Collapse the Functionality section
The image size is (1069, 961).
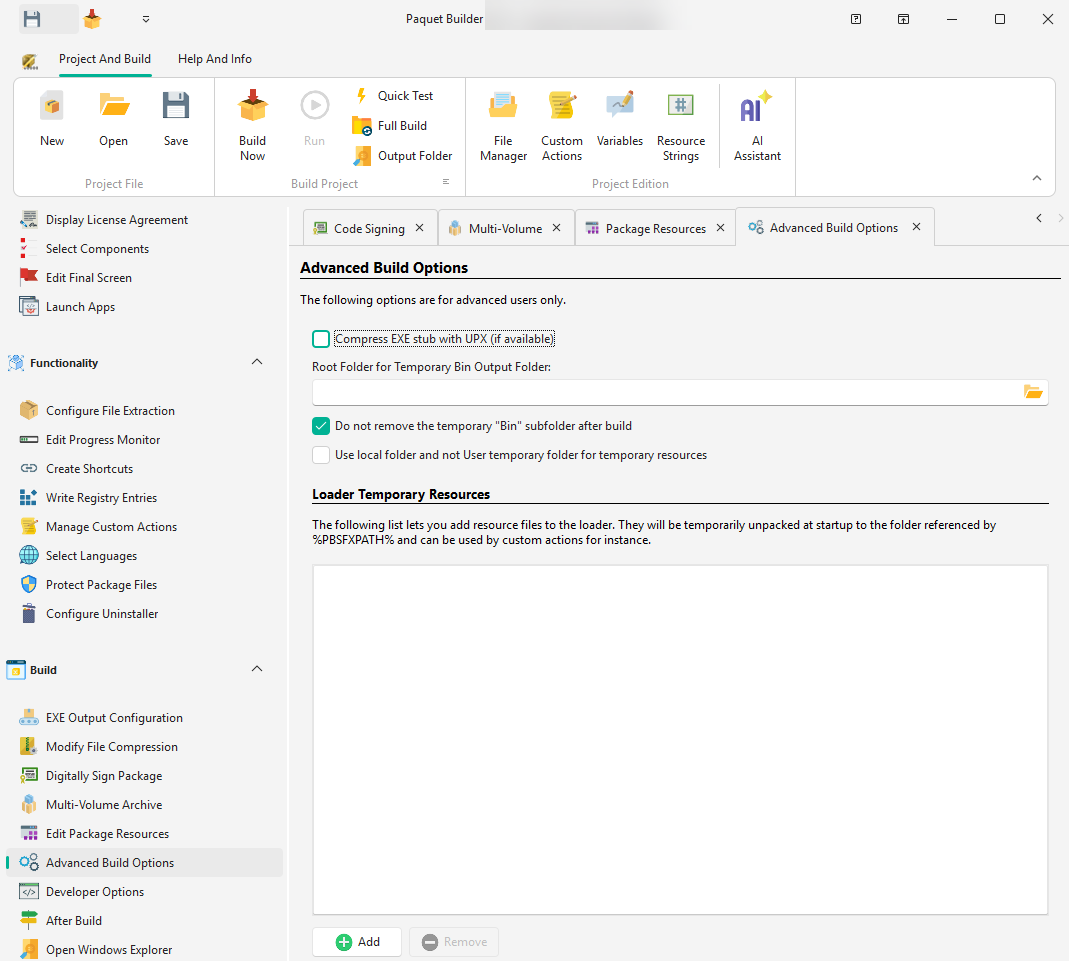(x=257, y=362)
